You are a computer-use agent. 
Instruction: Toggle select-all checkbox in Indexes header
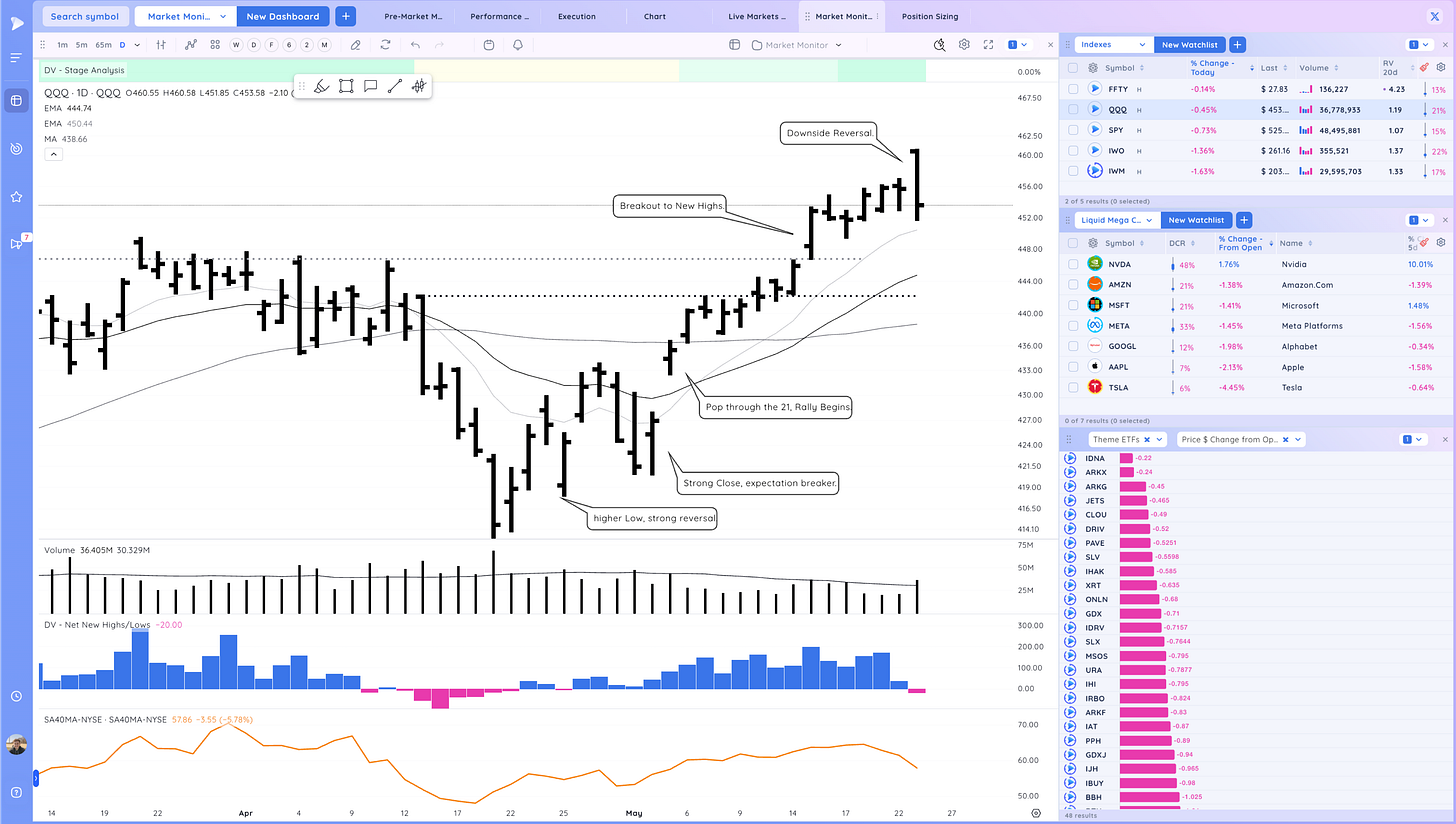(1073, 68)
